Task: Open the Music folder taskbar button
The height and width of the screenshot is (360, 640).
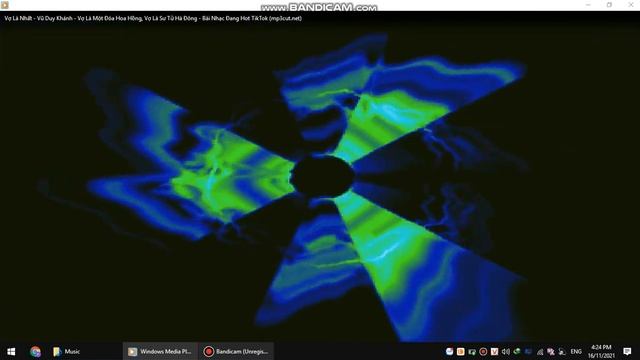Action: coord(66,351)
